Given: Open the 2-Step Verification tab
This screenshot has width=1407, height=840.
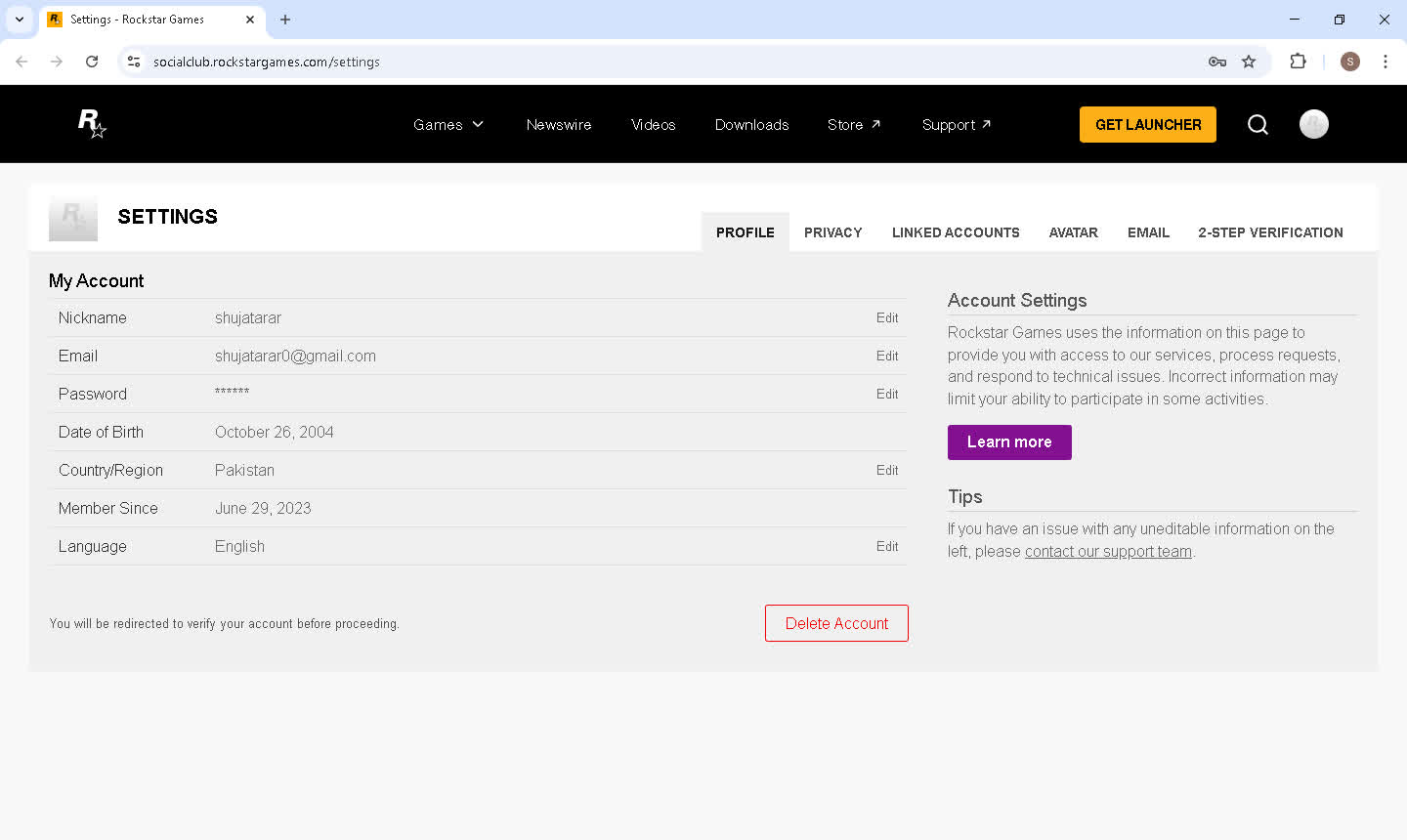Looking at the screenshot, I should point(1270,232).
